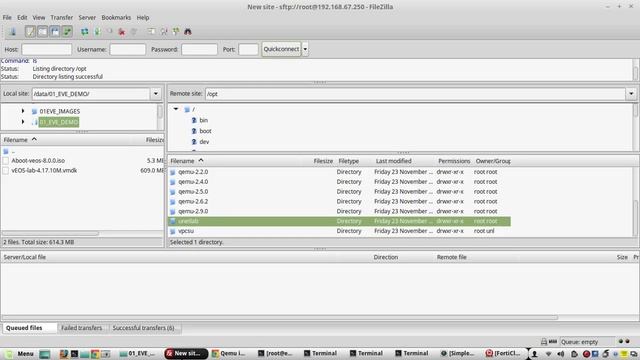The image size is (640, 360).
Task: Toggle directory comparison toolbar icon
Action: pyautogui.click(x=164, y=31)
